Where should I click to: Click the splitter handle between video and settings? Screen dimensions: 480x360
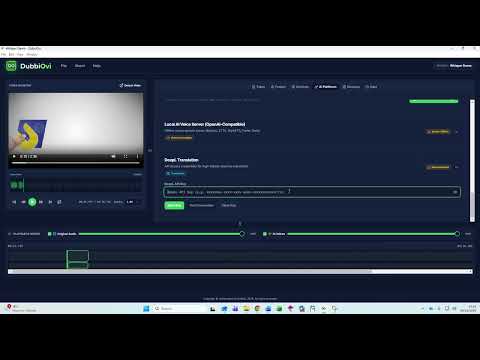(150, 150)
